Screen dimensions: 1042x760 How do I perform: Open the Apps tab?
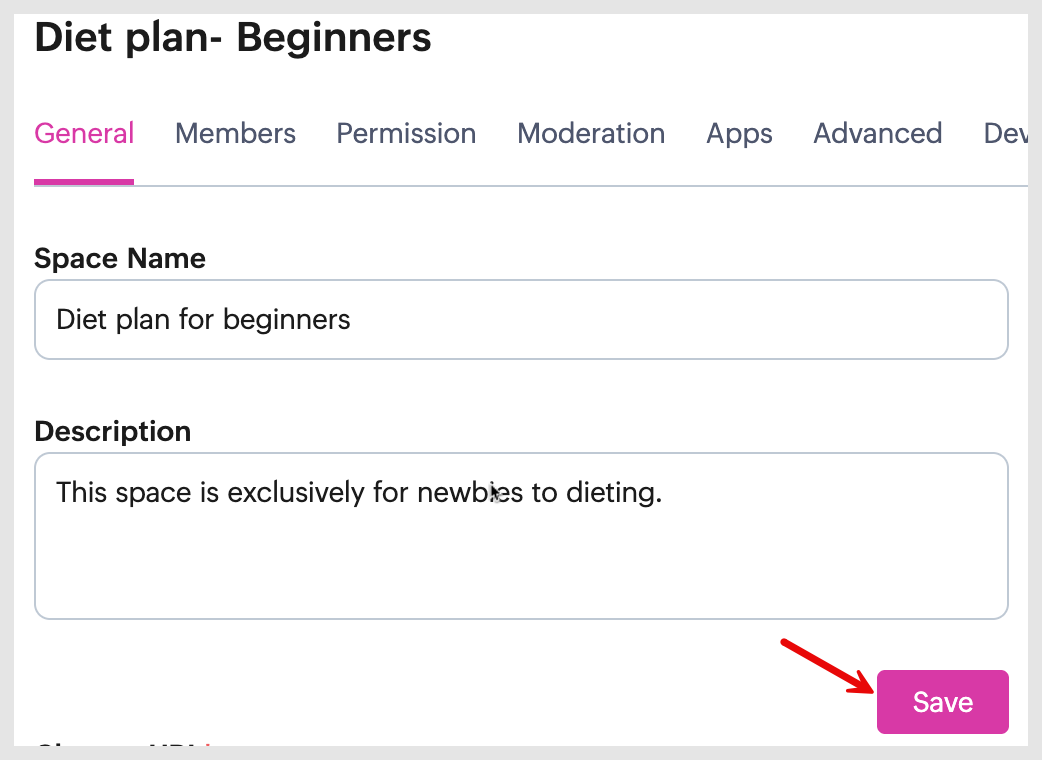pos(739,134)
